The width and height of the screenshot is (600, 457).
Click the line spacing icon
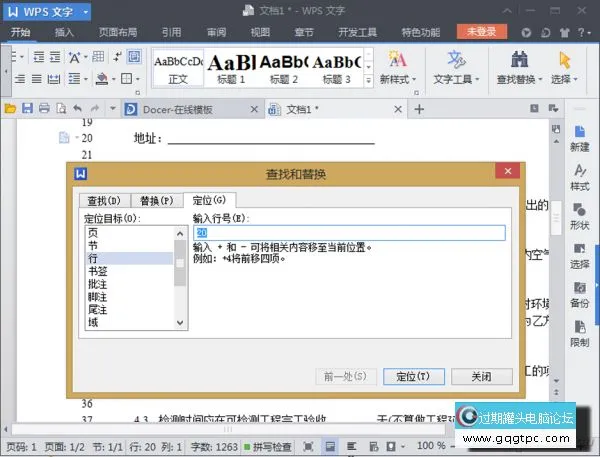[x=74, y=79]
